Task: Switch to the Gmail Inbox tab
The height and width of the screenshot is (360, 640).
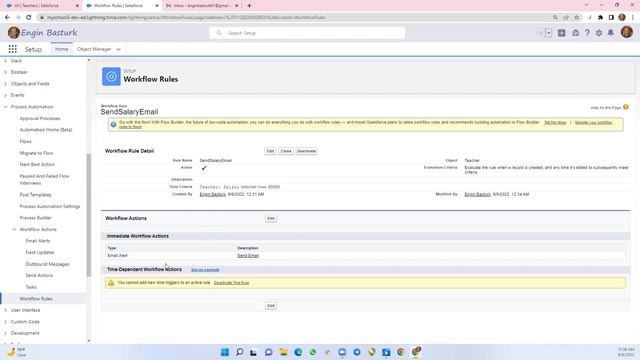Action: tap(202, 6)
